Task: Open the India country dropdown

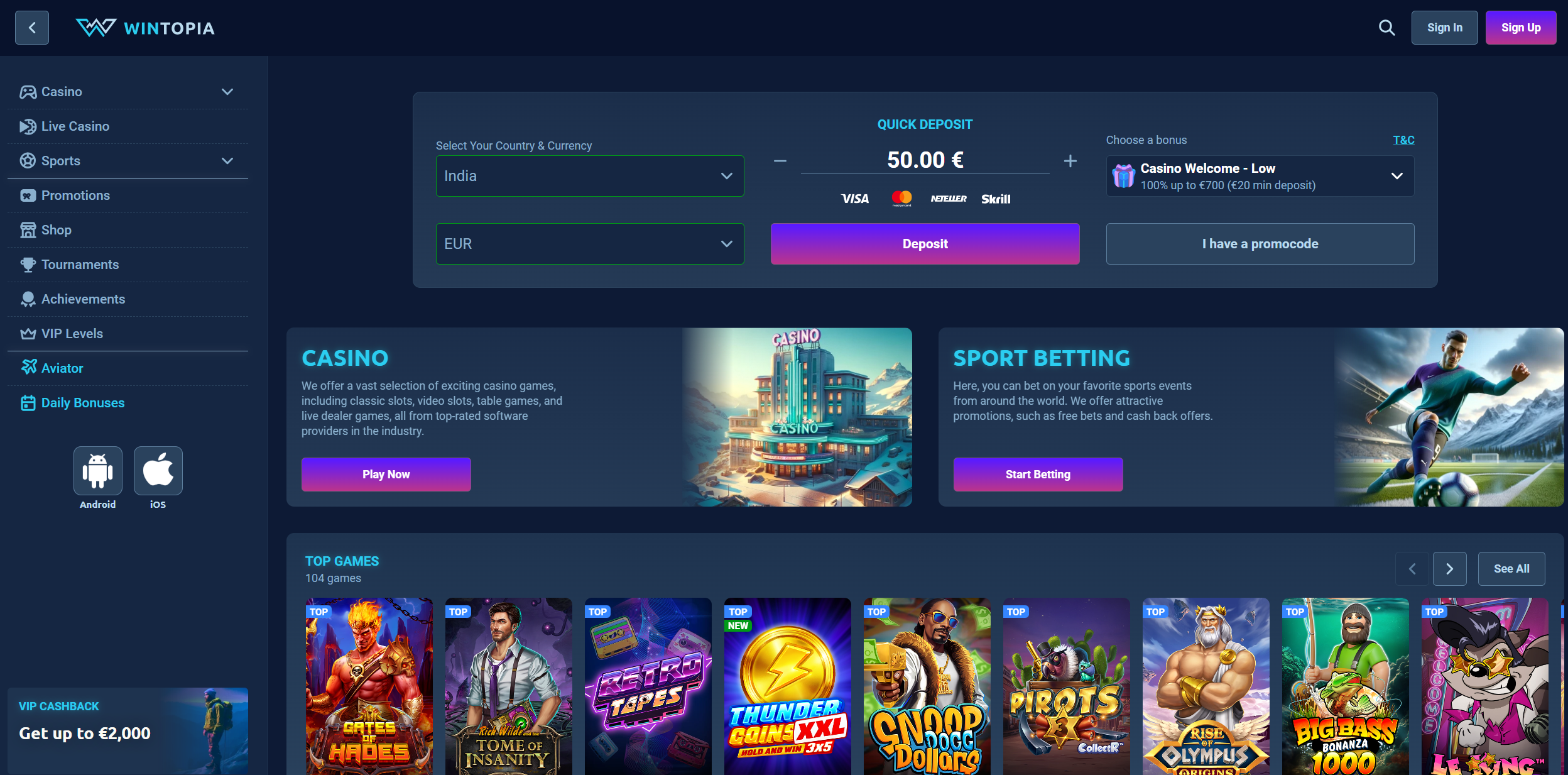Action: point(590,176)
